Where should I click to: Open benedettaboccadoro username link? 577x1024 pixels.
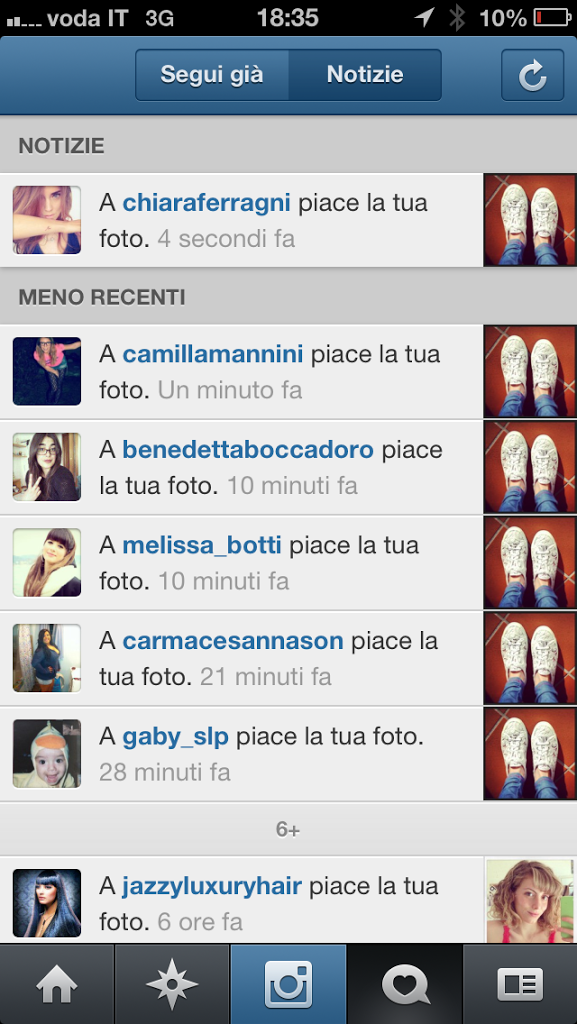pyautogui.click(x=248, y=450)
